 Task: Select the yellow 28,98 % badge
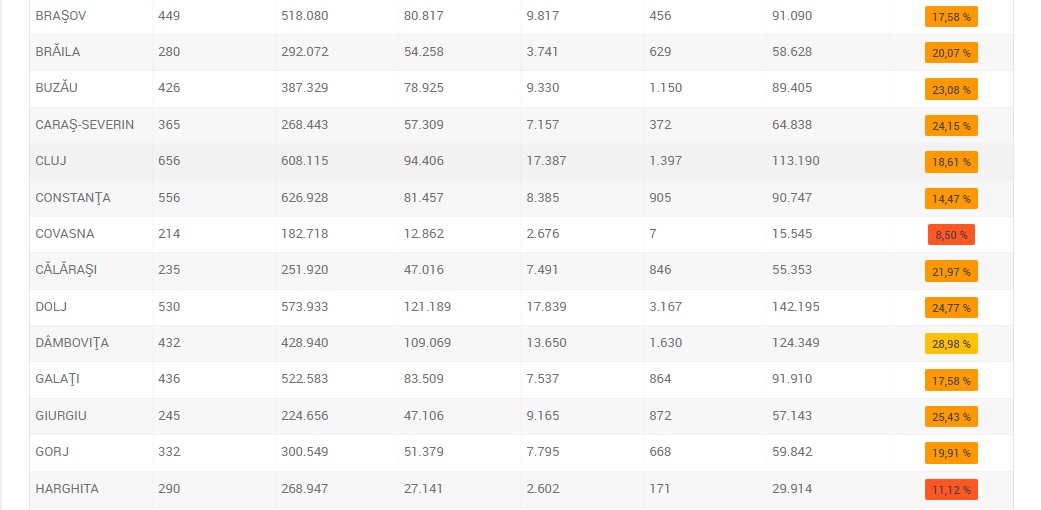(x=951, y=344)
